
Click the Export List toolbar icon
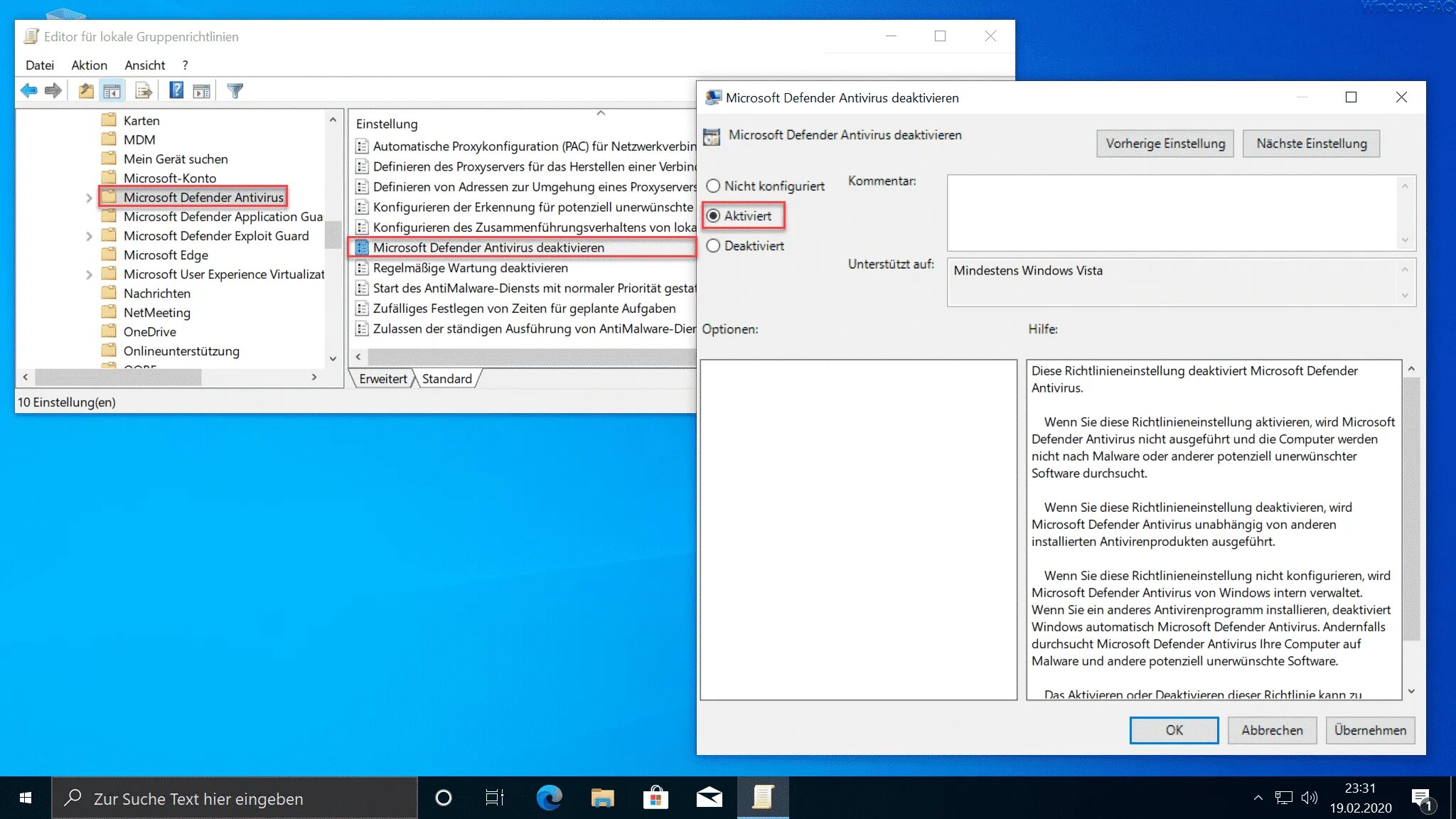click(x=143, y=90)
